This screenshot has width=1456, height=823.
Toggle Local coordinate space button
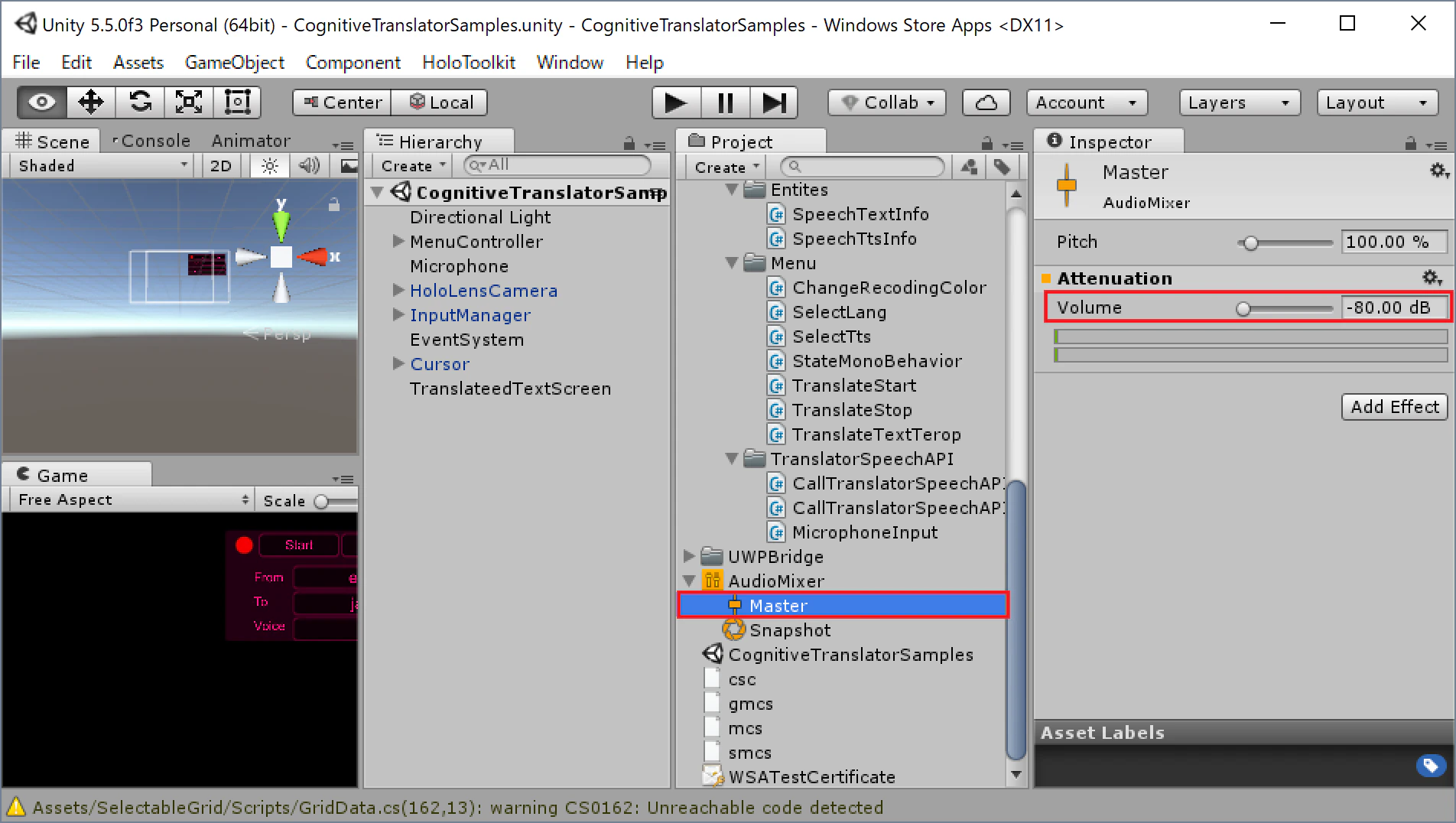(440, 102)
